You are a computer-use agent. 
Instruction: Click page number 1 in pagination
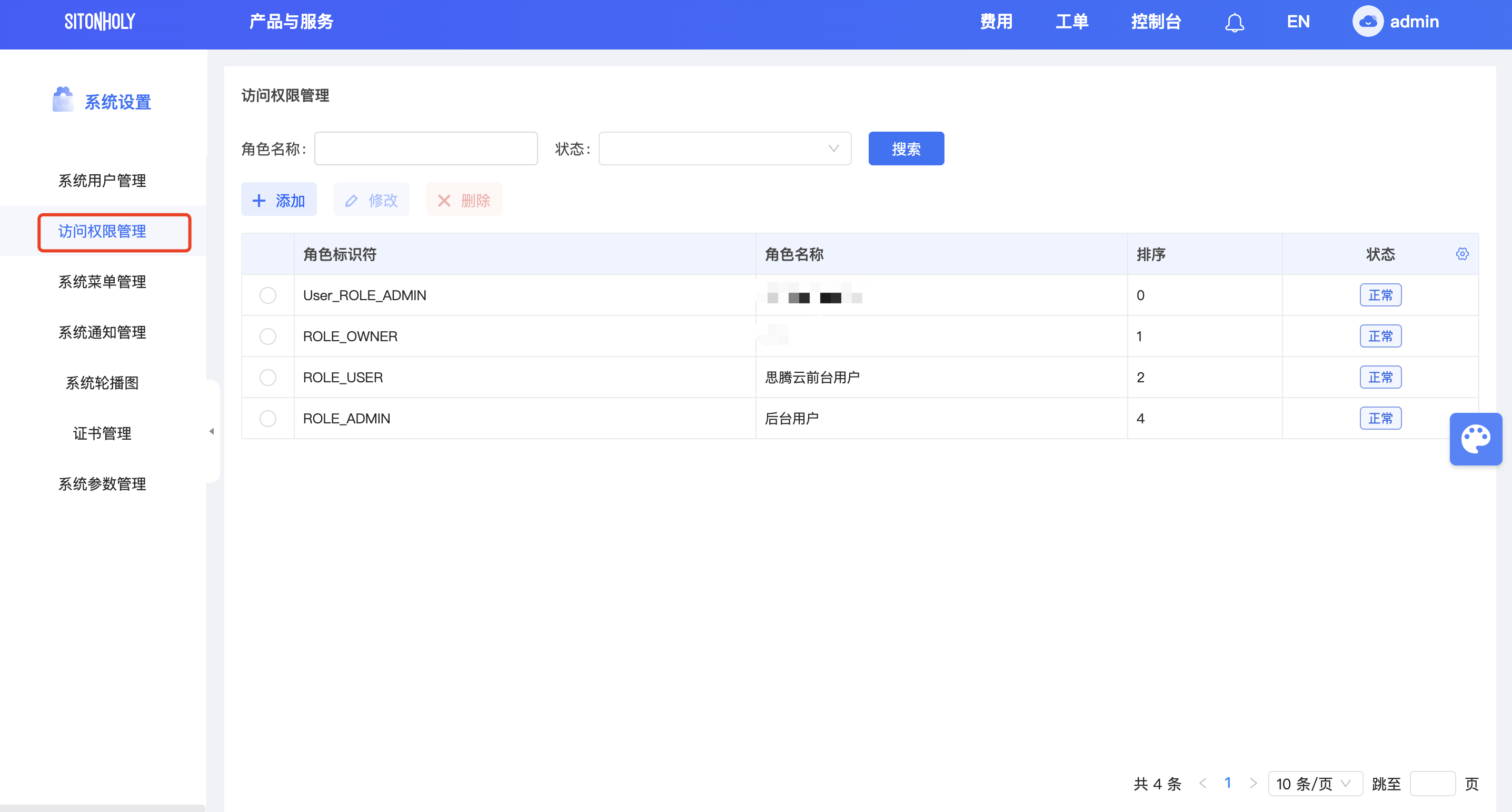[x=1227, y=783]
